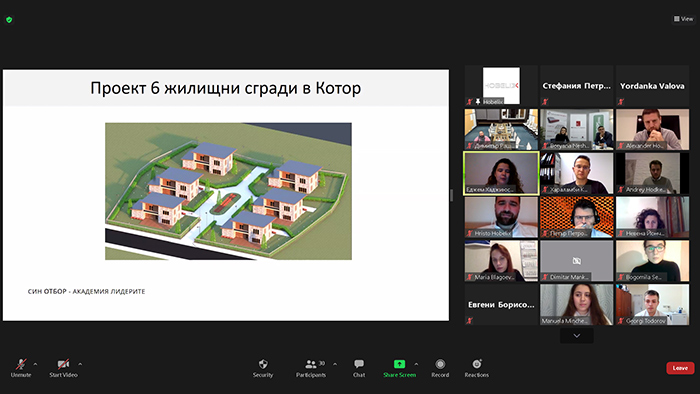Viewport: 700px width, 394px height.
Task: Open Reactions emoji menu
Action: (x=476, y=368)
